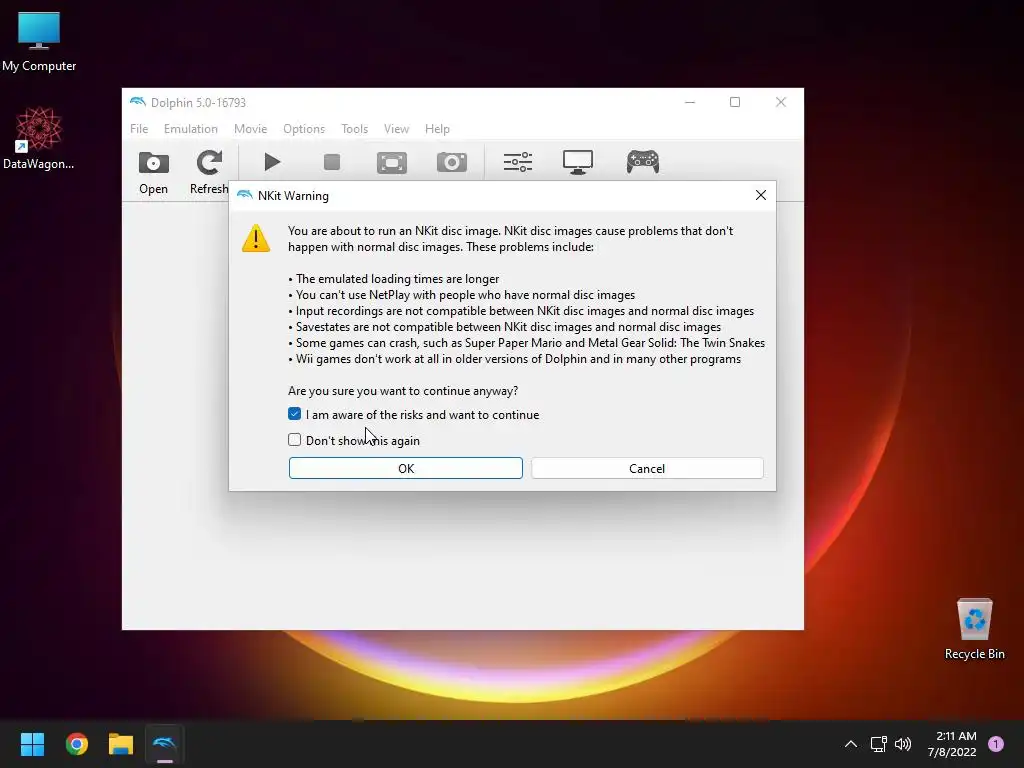Open the notification badge in the tray

coord(996,744)
